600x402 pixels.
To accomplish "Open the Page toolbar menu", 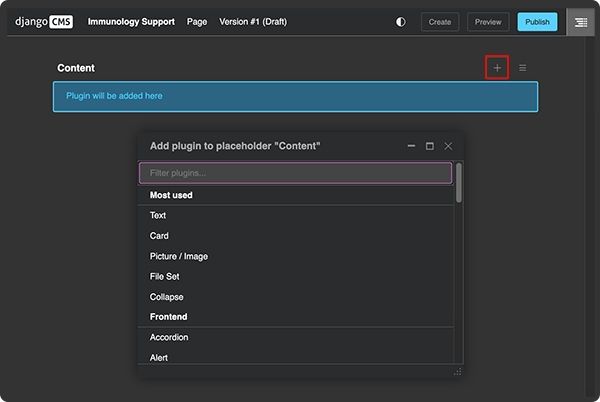I will (197, 21).
